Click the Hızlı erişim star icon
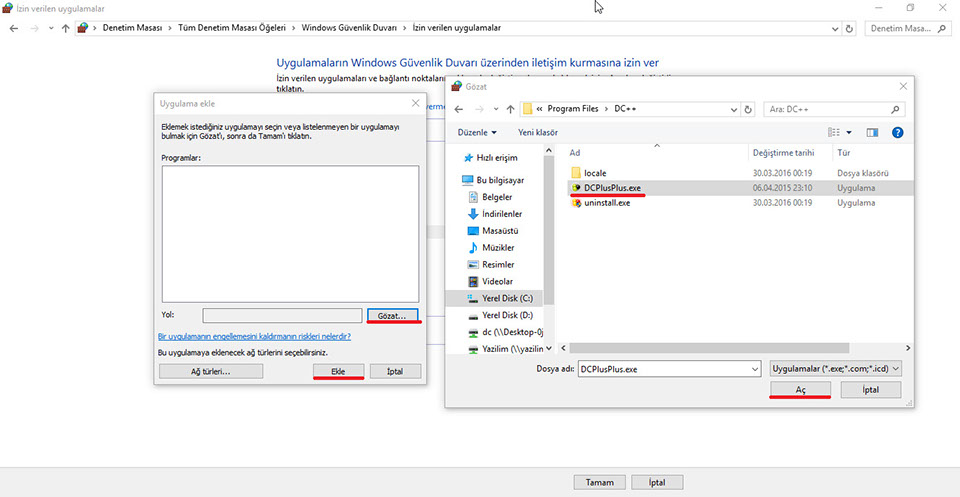The image size is (960, 497). [468, 157]
